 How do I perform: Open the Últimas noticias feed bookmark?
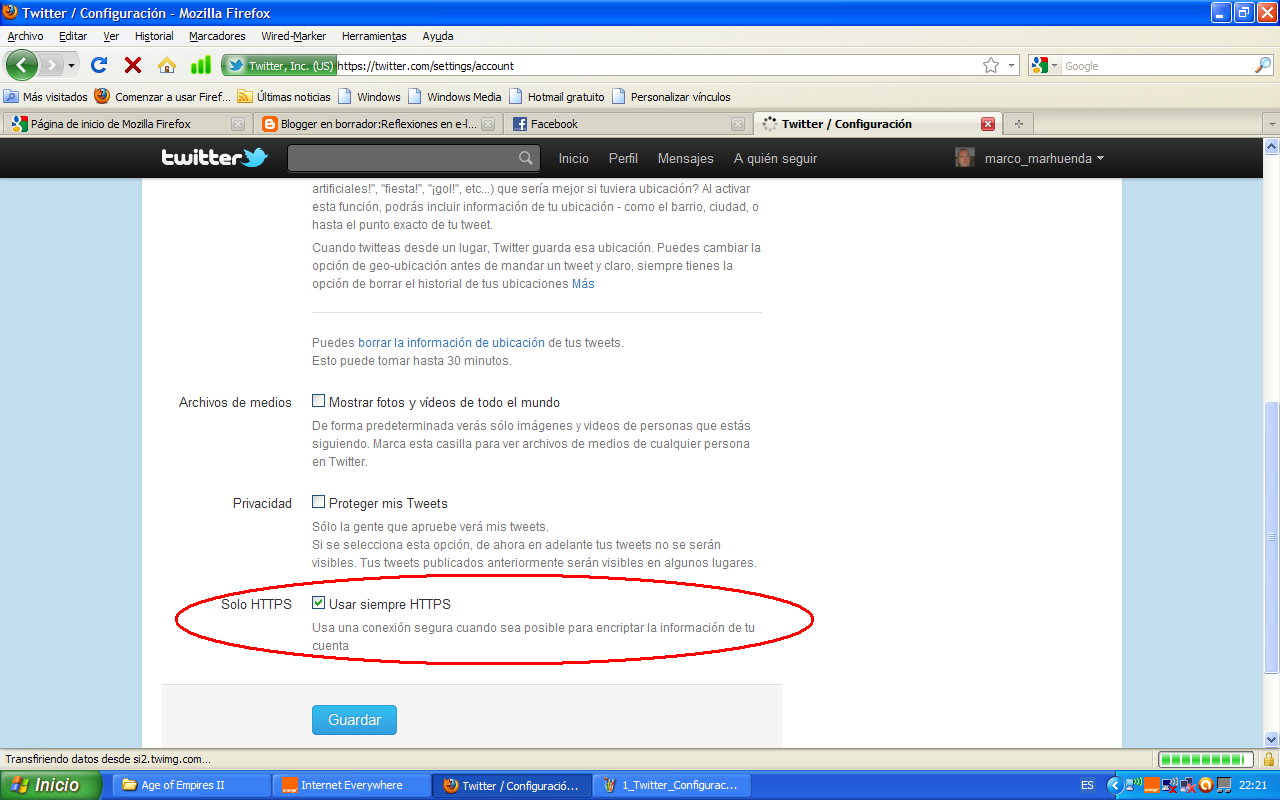point(284,97)
